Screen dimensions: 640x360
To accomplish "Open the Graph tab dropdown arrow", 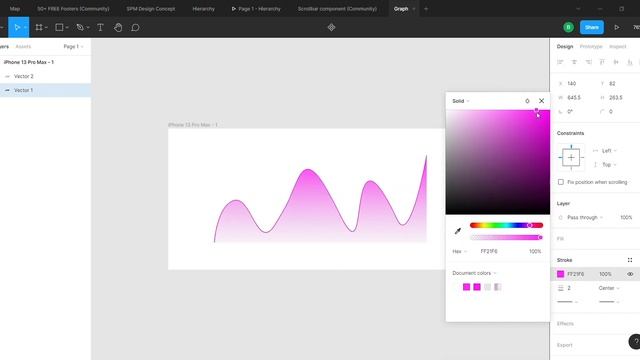I will point(414,9).
